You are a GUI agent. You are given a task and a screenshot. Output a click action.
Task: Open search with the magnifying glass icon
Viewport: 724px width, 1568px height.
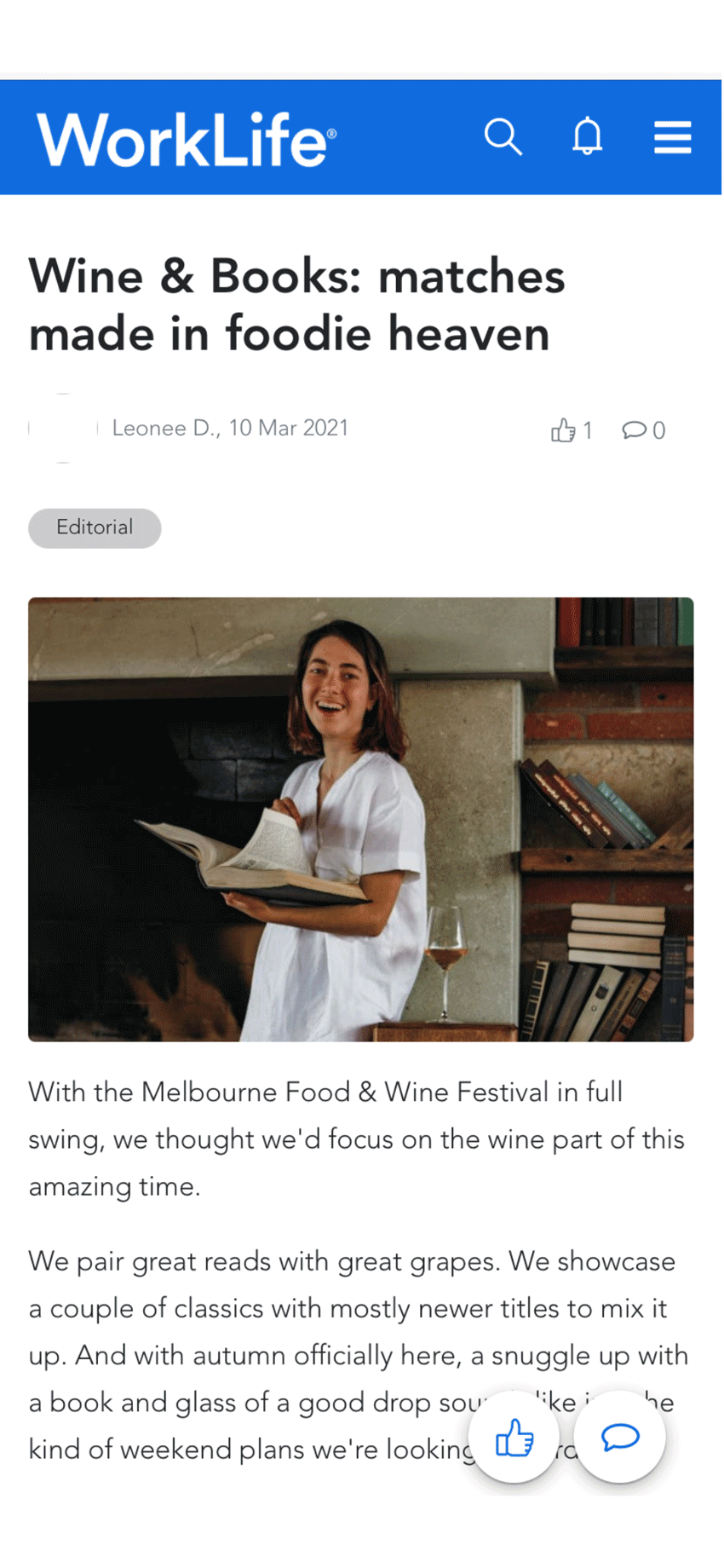pyautogui.click(x=503, y=136)
